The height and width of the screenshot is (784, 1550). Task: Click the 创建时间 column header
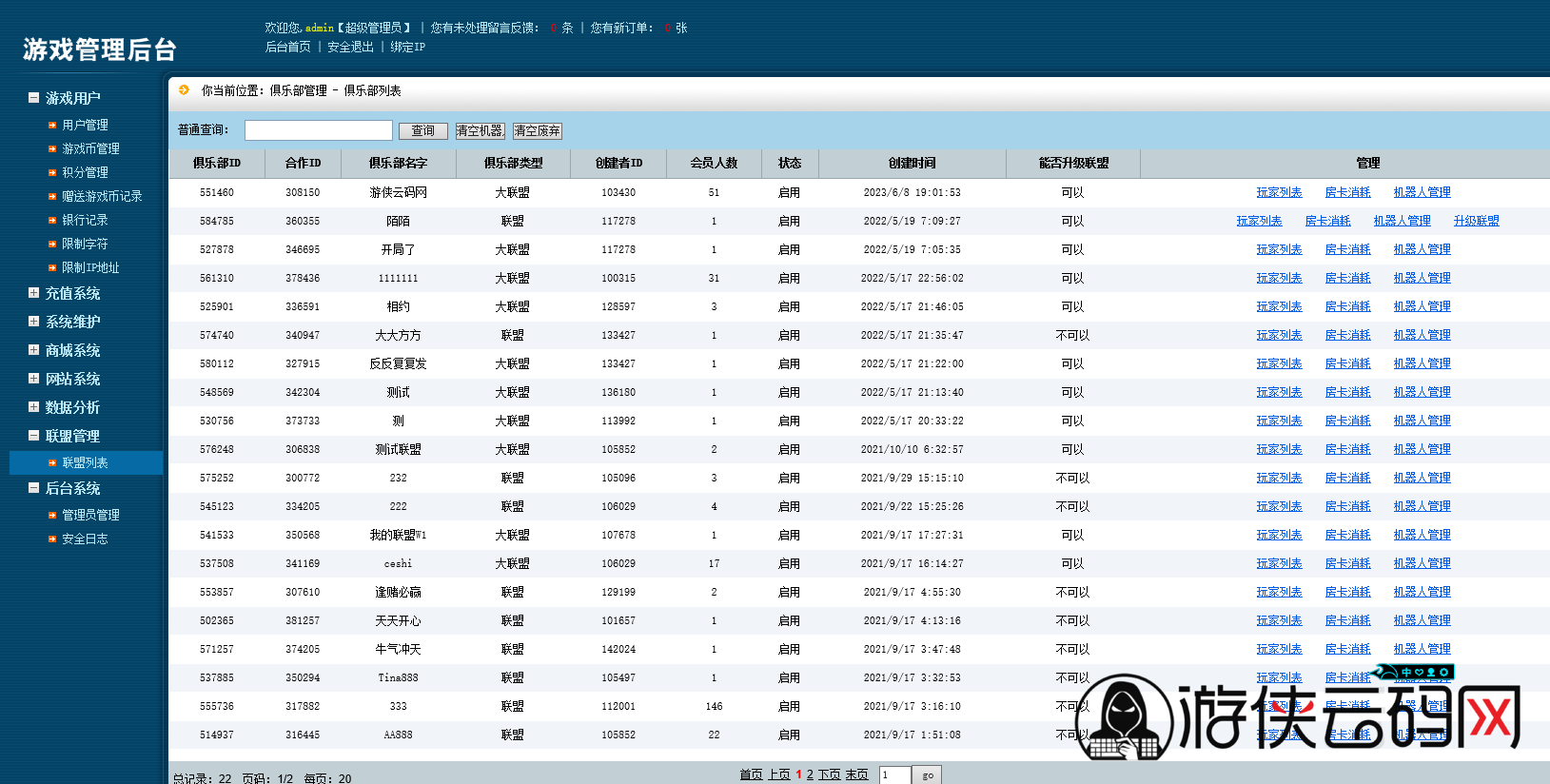point(912,164)
